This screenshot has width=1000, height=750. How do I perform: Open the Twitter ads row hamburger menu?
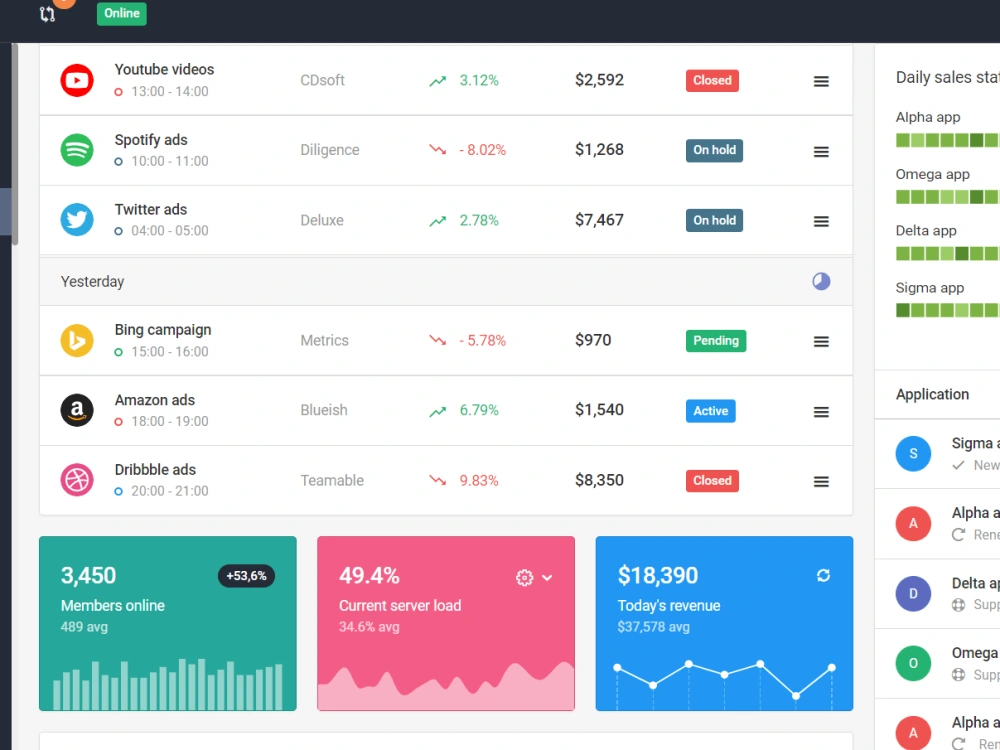click(x=821, y=221)
